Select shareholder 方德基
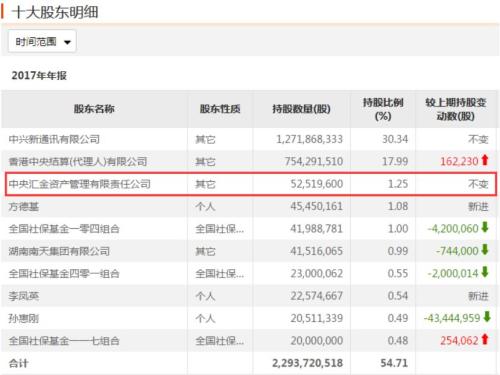Screen dimensions: 500x375 pos(24,207)
